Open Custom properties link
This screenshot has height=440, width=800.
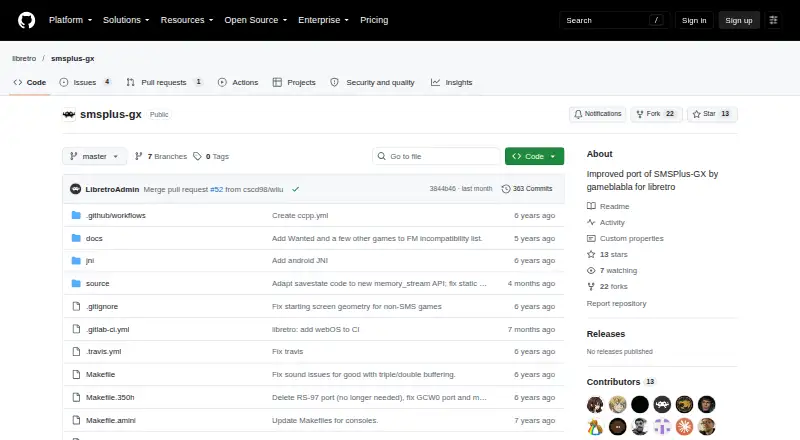coord(626,238)
